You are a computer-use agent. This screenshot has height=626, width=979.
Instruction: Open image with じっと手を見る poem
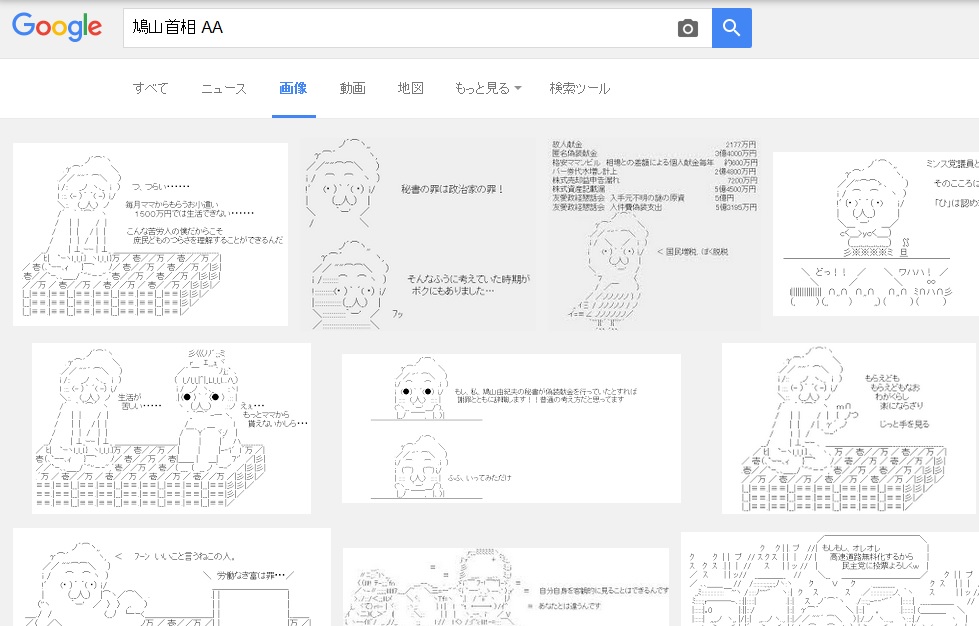point(848,428)
